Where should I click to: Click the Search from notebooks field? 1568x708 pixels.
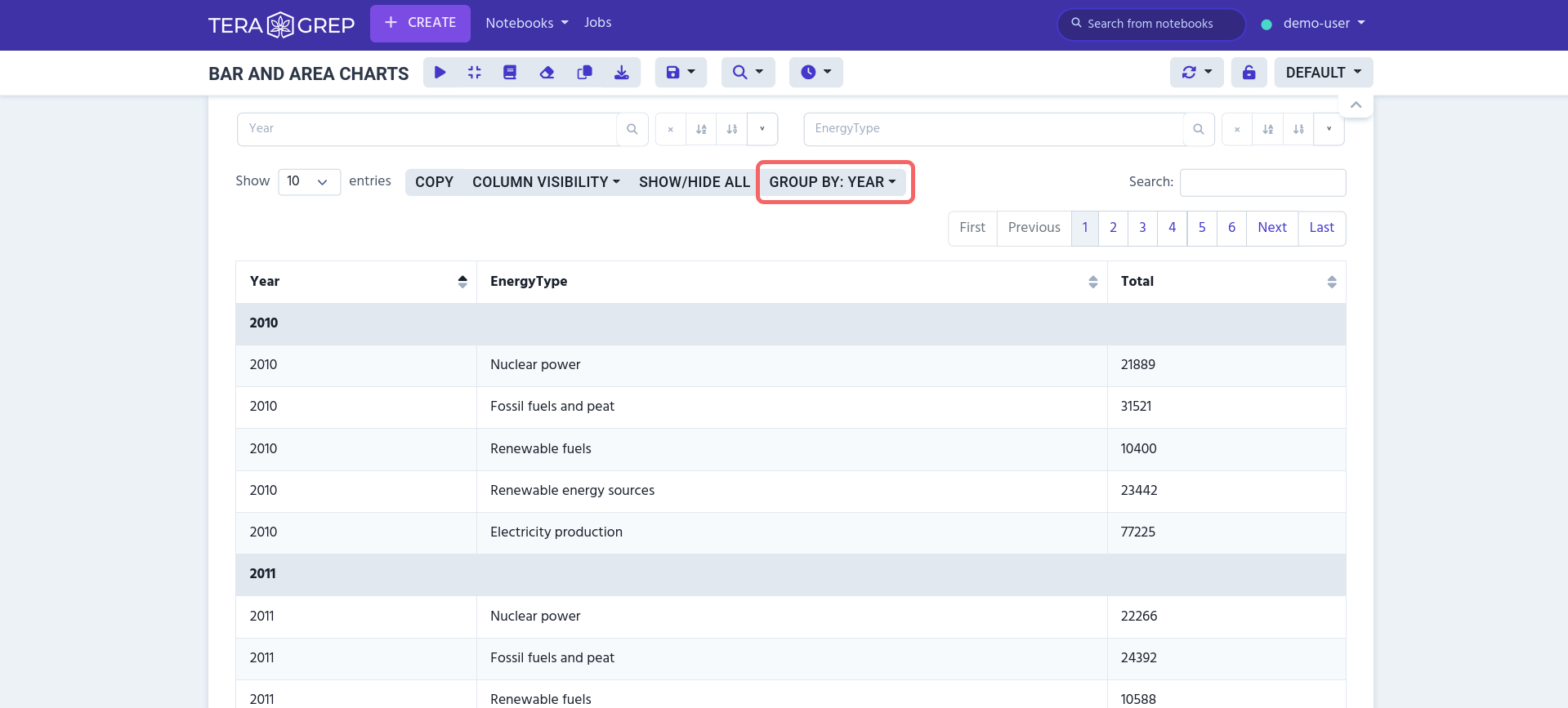tap(1151, 24)
